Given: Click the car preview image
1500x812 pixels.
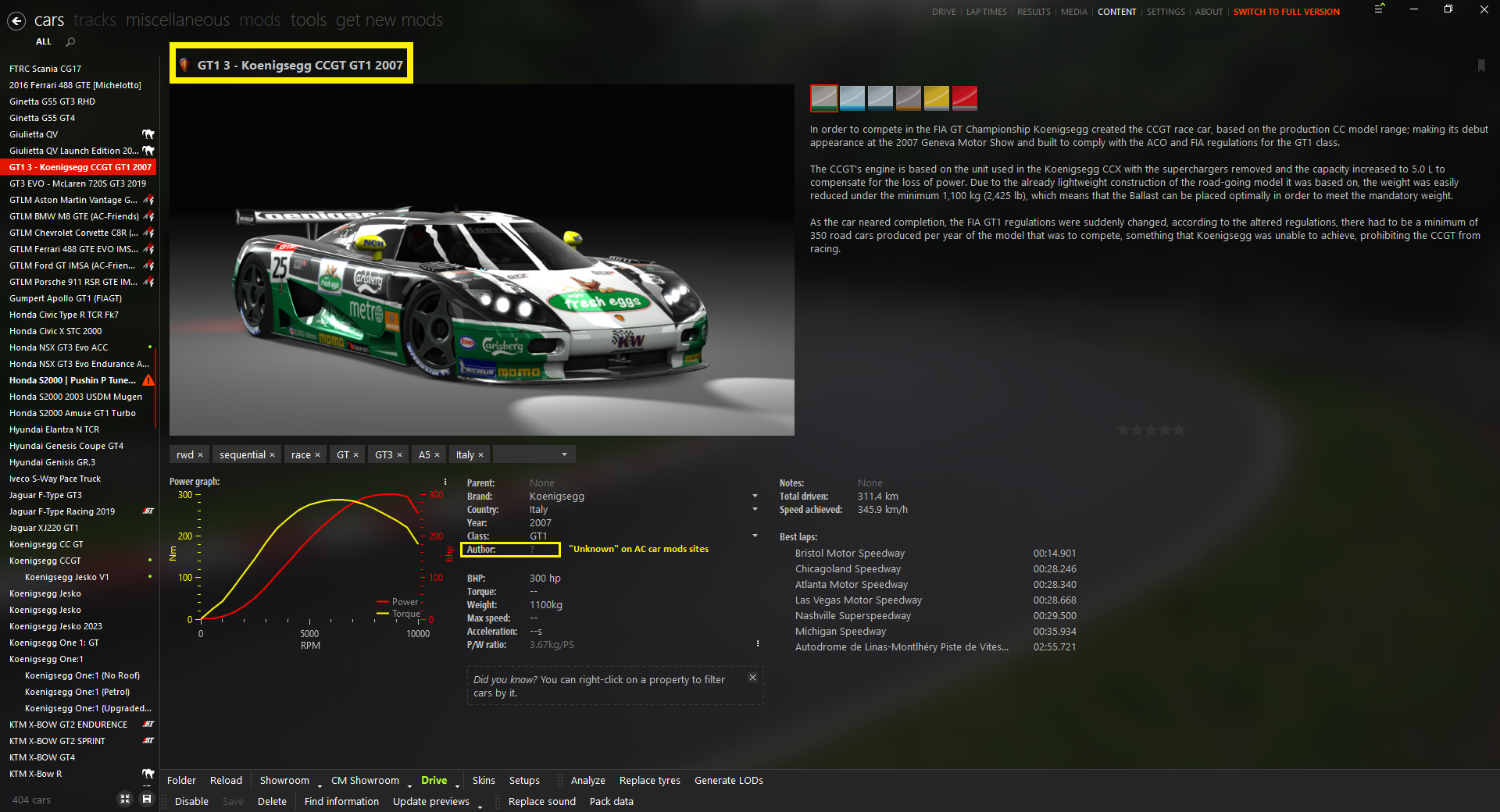Looking at the screenshot, I should [482, 260].
